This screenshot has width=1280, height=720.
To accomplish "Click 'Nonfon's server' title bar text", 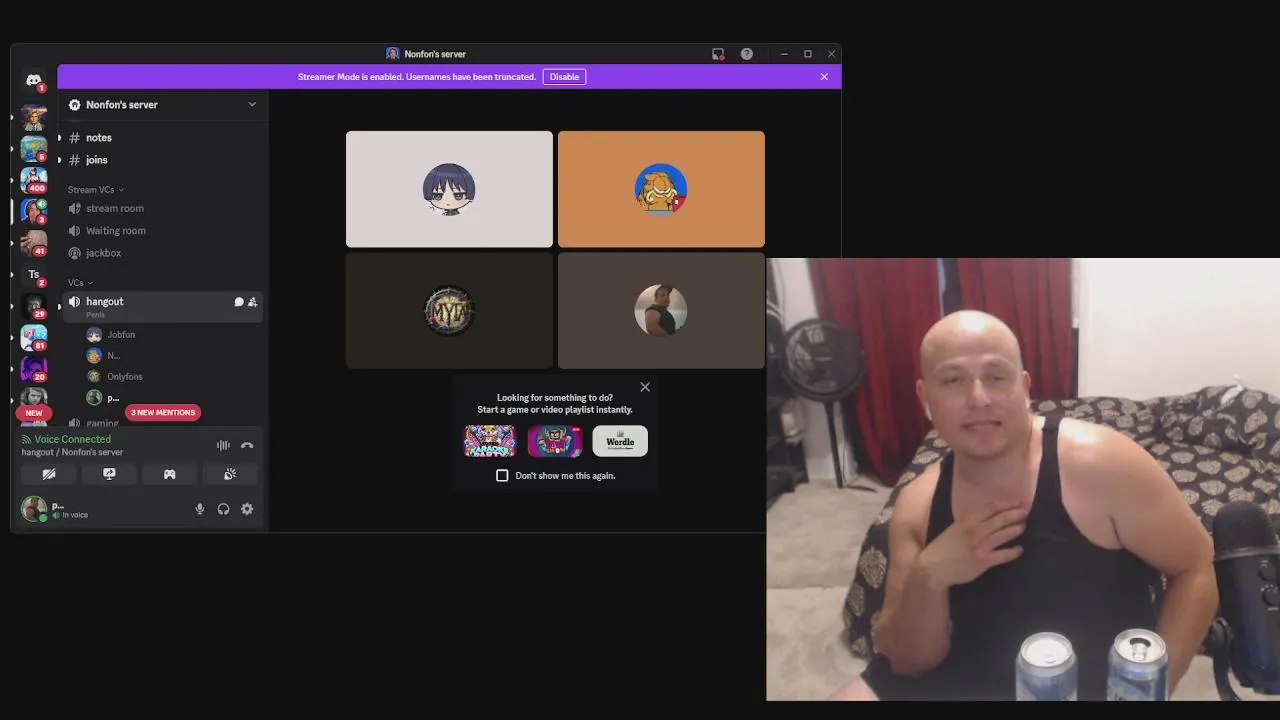I will click(435, 54).
